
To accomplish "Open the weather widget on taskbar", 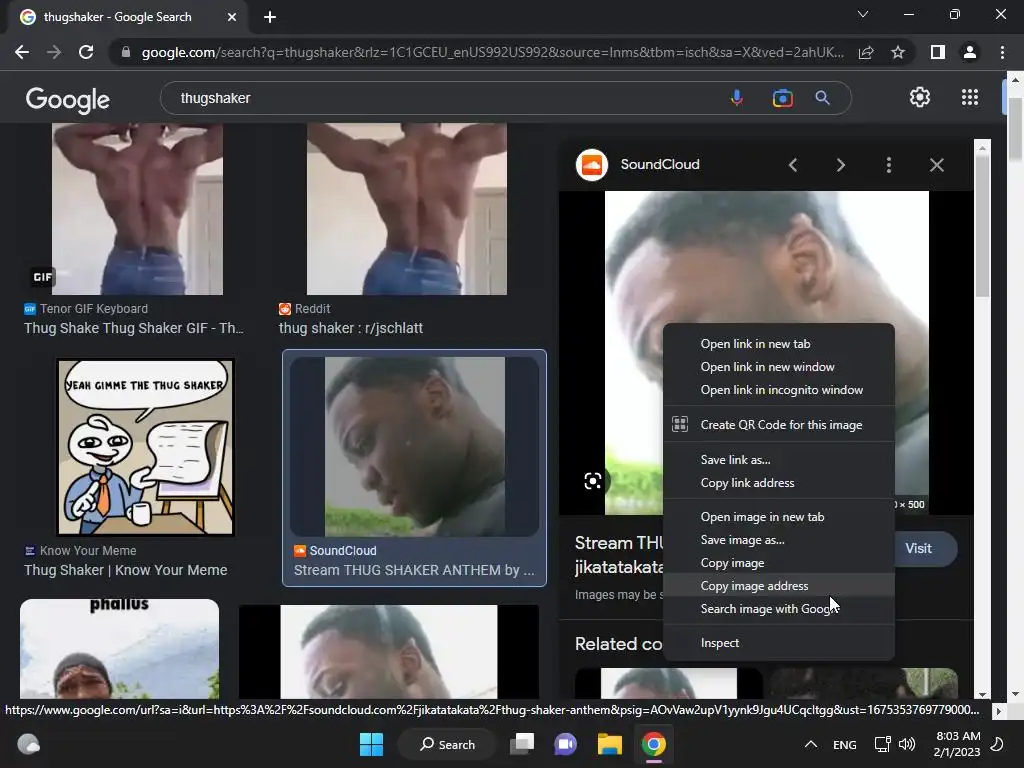I will click(x=28, y=744).
